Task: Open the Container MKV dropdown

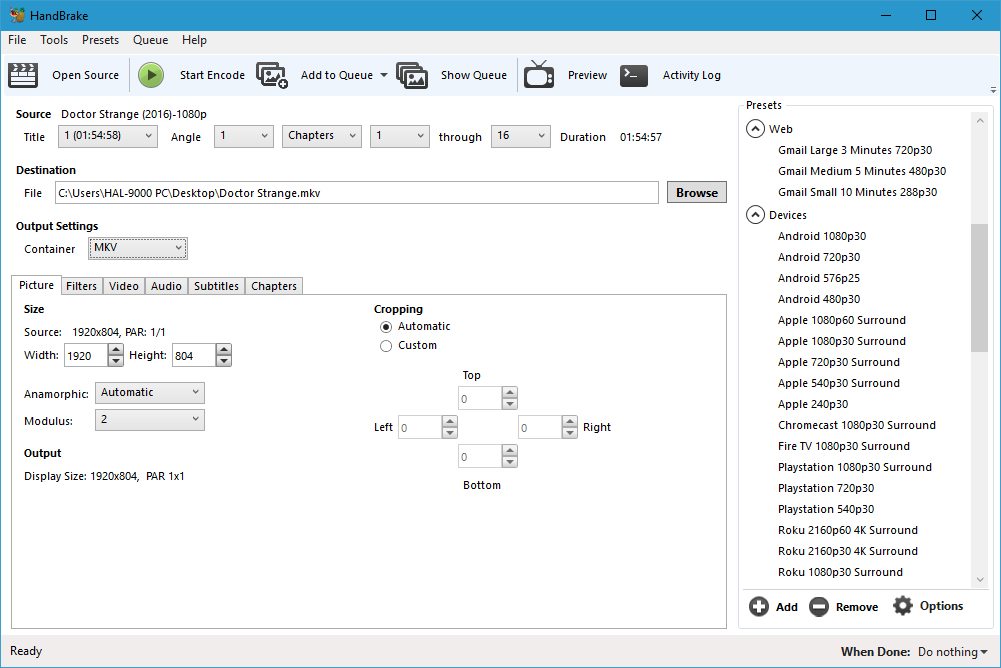Action: (x=138, y=248)
